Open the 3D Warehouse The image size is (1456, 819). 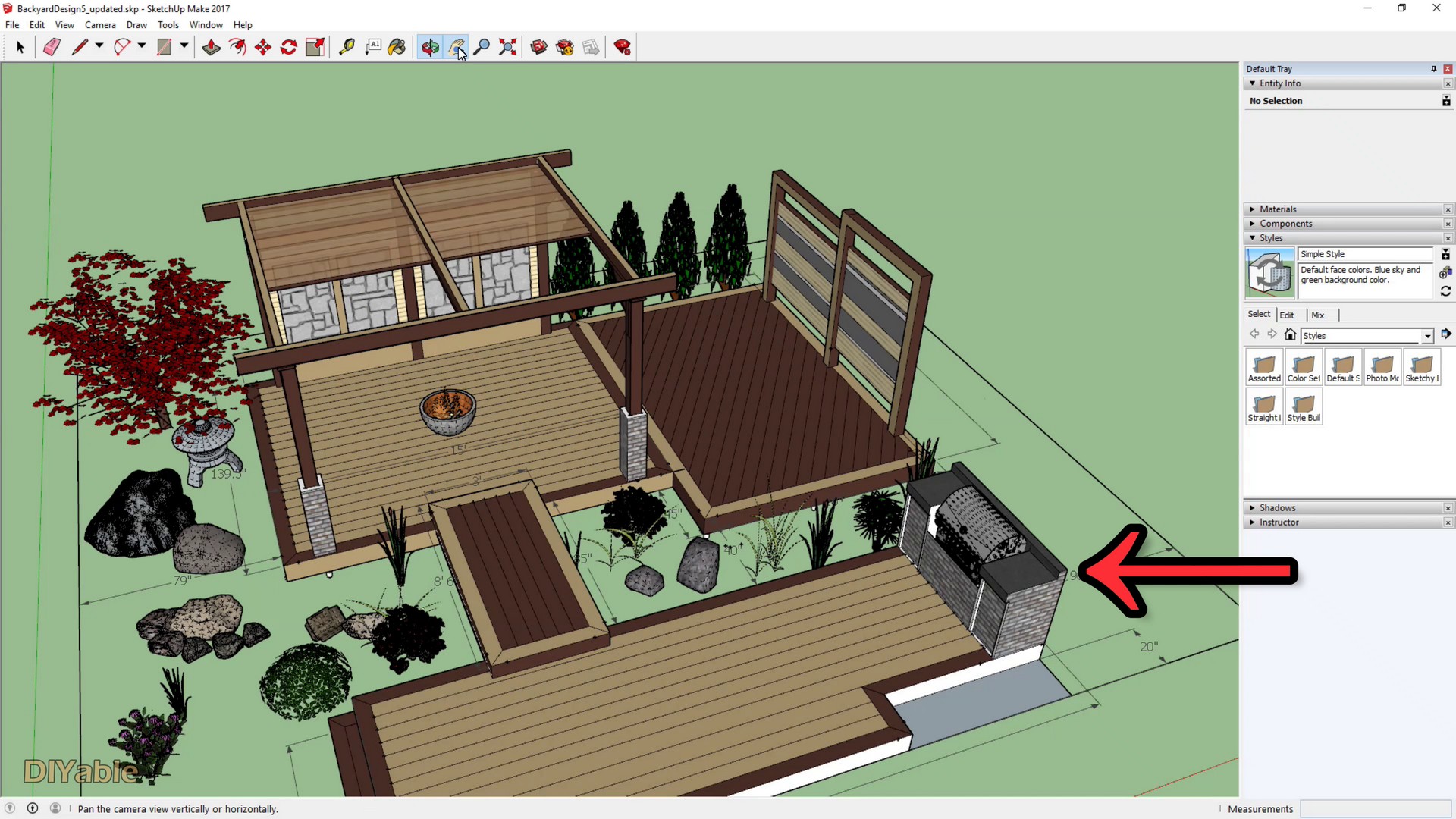click(539, 47)
